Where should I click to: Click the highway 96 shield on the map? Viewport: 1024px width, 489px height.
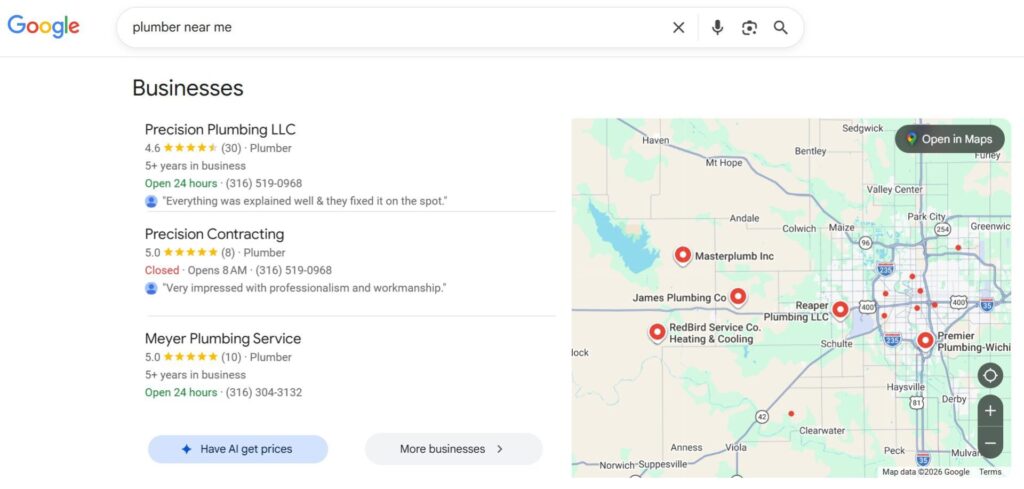pos(866,243)
